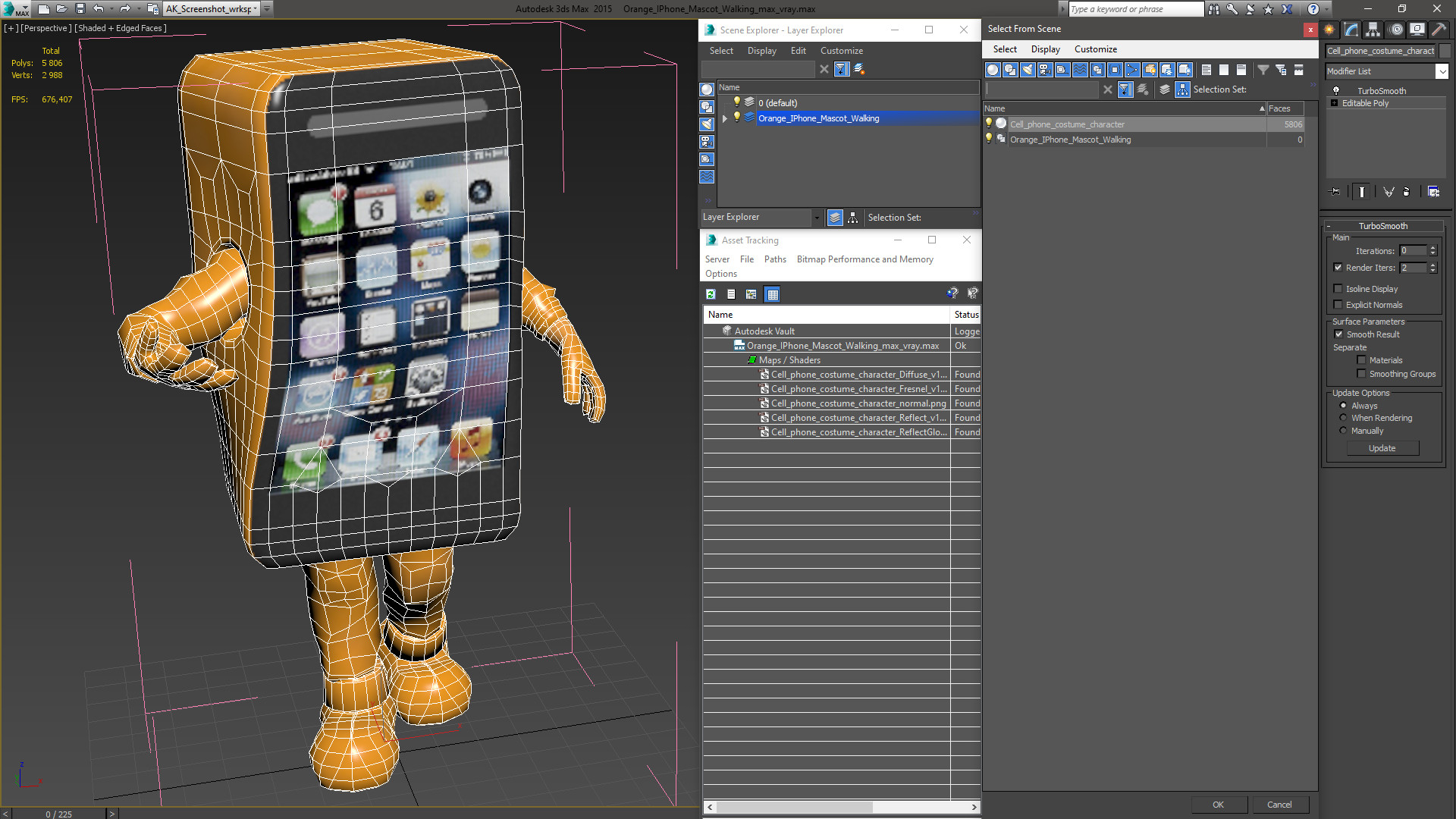Toggle Display Geometry filter in Select From Scene
1456x819 pixels.
click(x=993, y=70)
